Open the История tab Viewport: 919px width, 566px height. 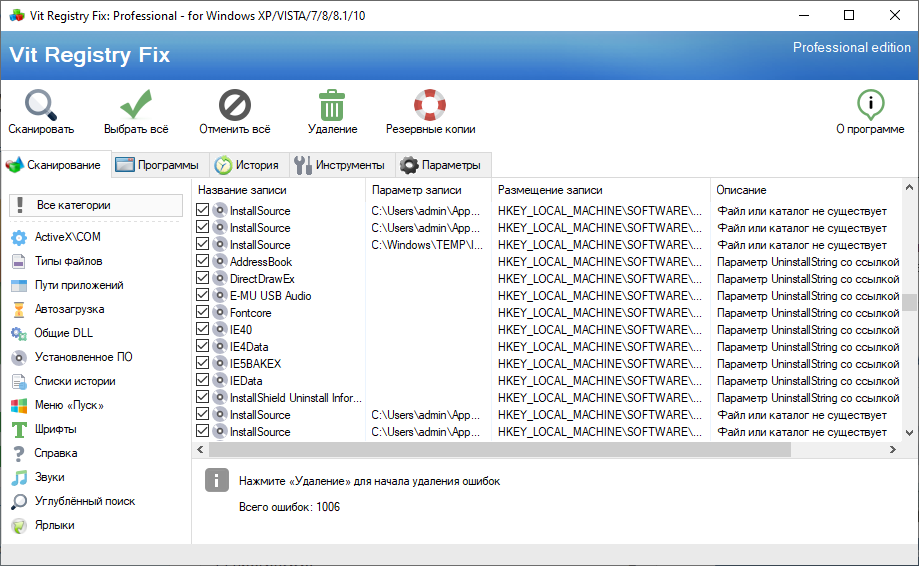point(247,165)
